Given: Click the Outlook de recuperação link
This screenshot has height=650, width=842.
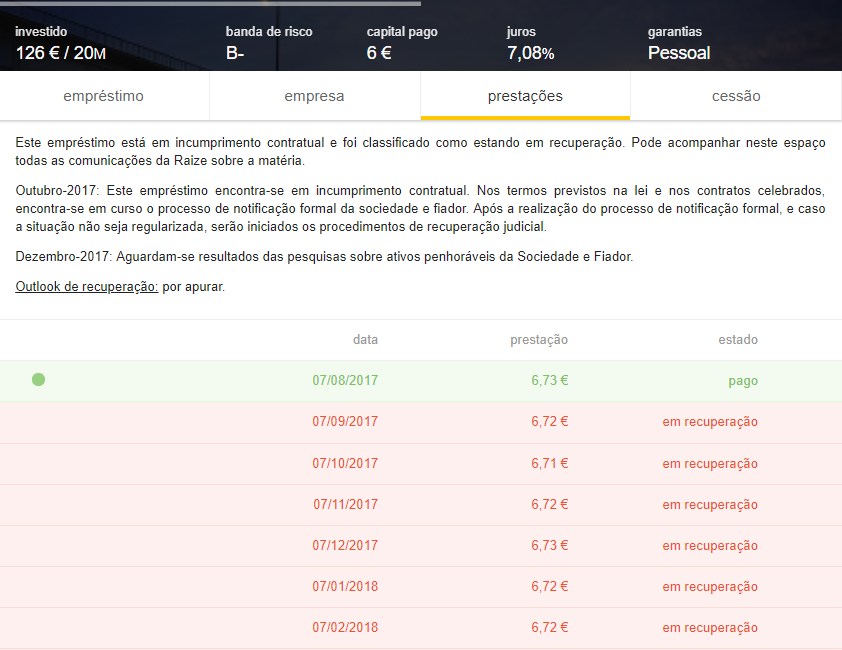Looking at the screenshot, I should click(x=87, y=287).
